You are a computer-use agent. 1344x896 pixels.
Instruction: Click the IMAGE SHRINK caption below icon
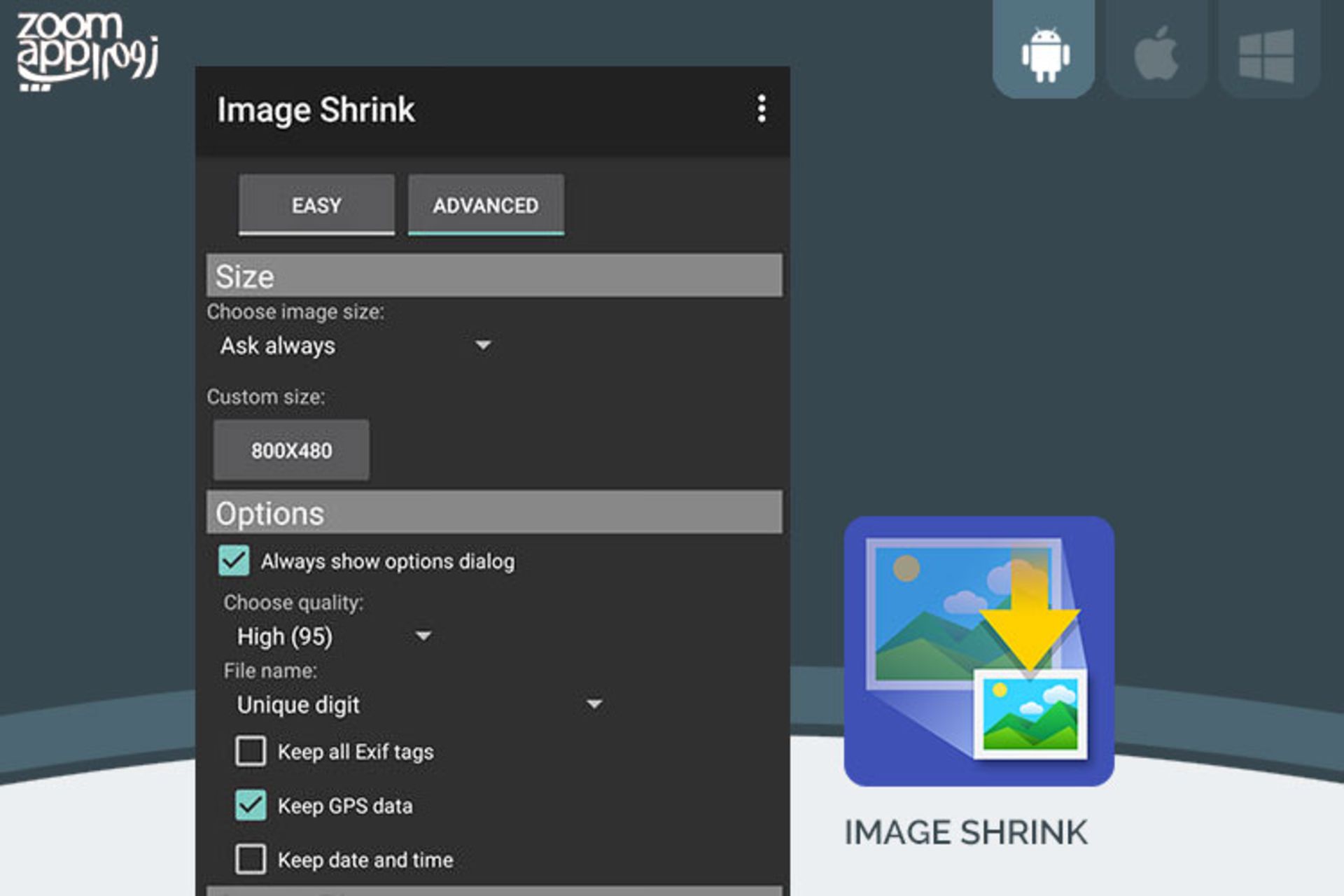966,833
